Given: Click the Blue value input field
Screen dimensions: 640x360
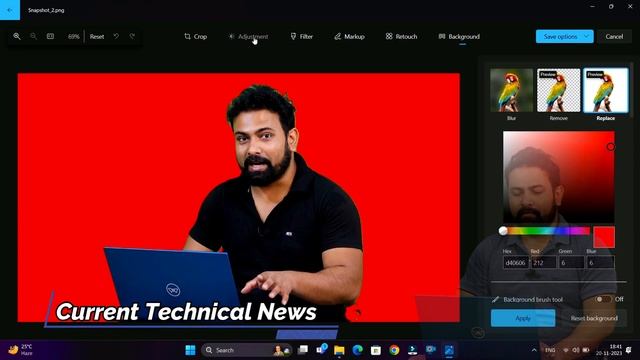Looking at the screenshot, I should (600, 262).
